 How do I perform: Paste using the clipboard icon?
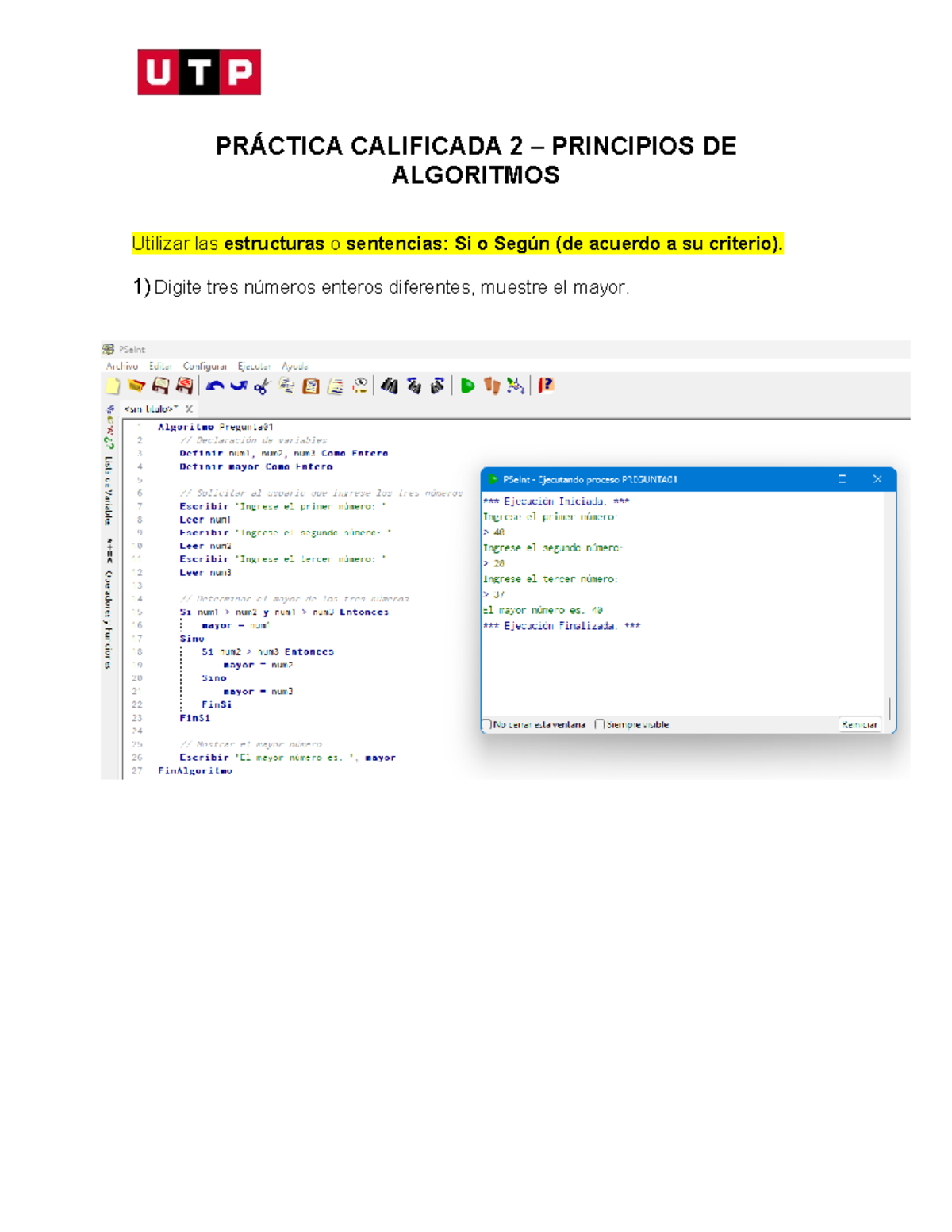[x=311, y=386]
